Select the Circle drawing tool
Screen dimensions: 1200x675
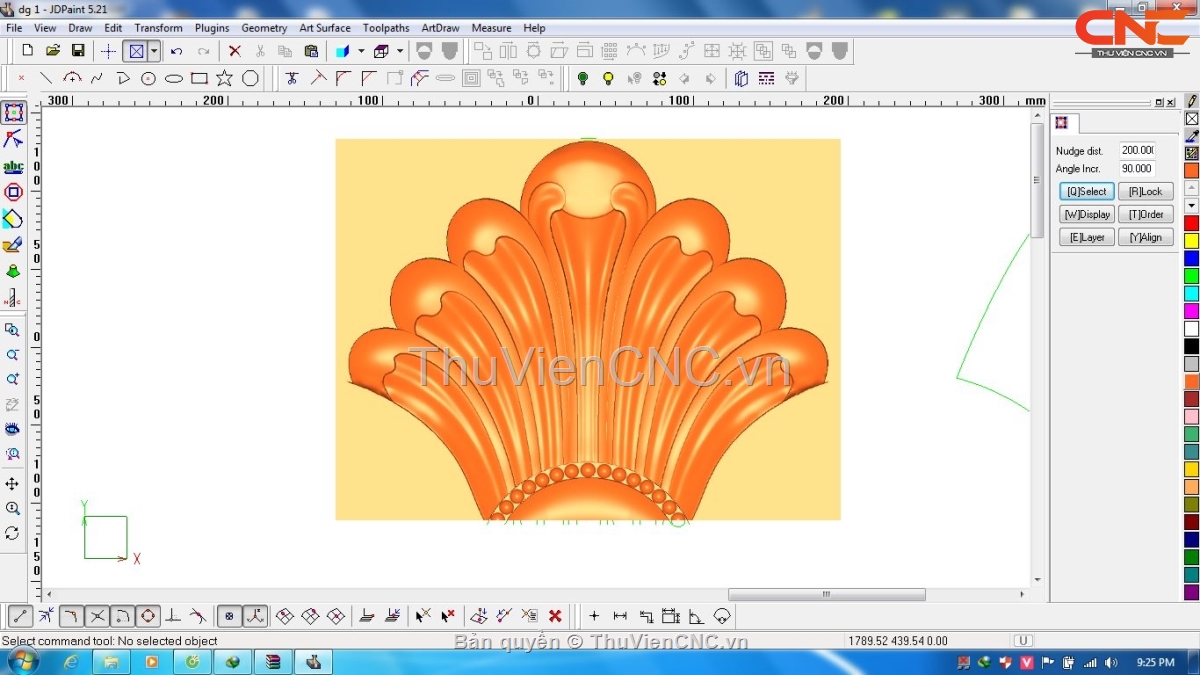(x=148, y=78)
